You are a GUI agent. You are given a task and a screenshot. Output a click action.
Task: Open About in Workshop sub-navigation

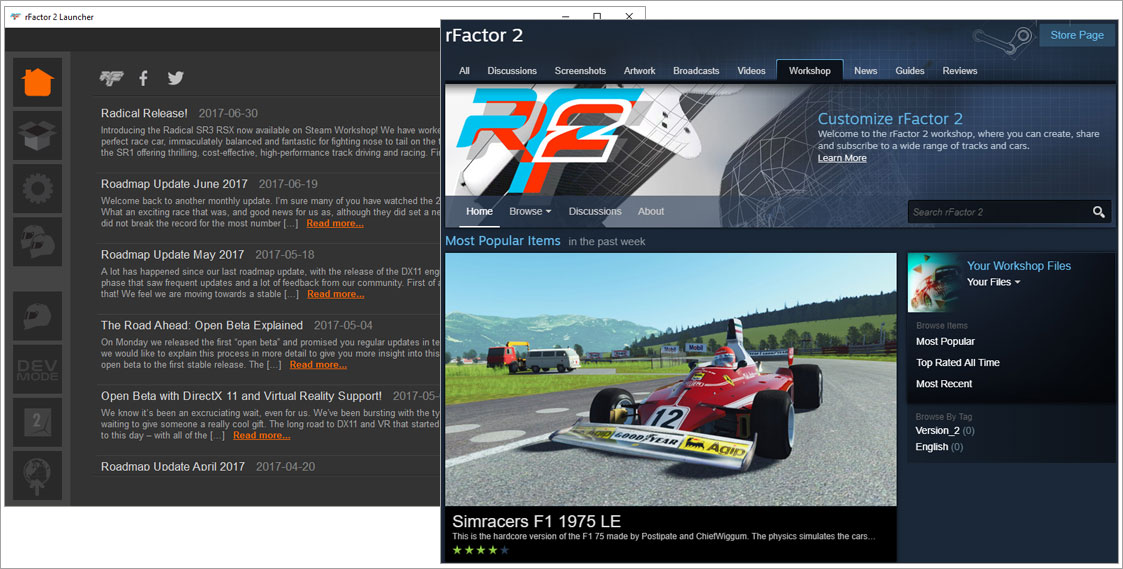(651, 211)
